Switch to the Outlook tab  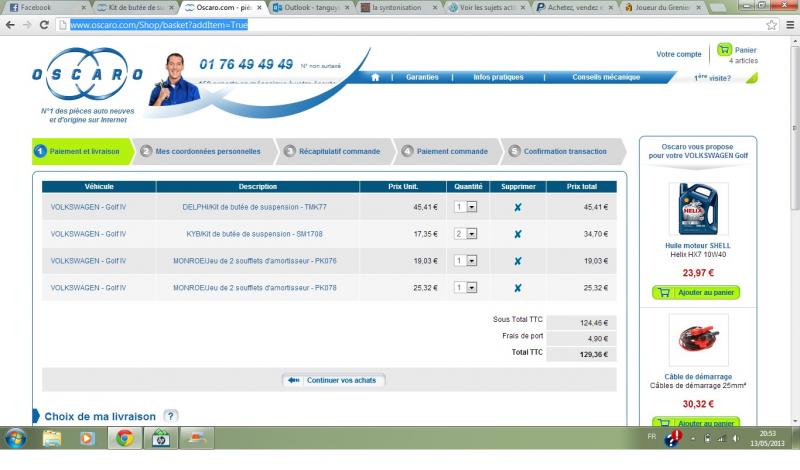311,8
